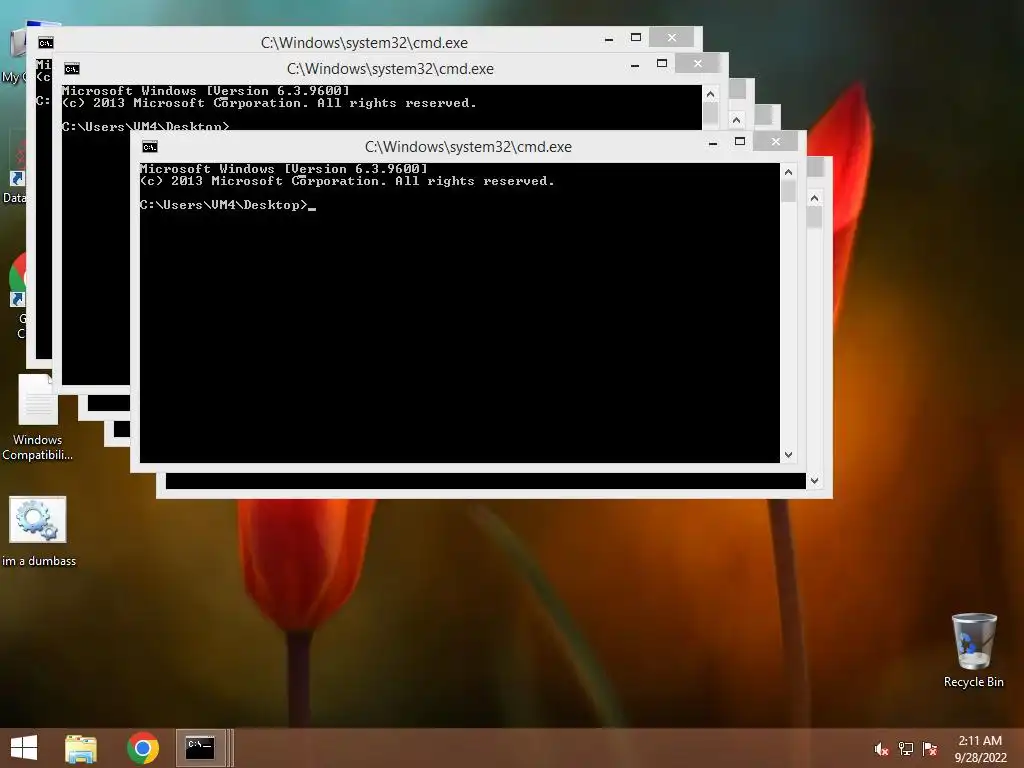Close the second cmd.exe window
This screenshot has height=768, width=1024.
point(697,63)
